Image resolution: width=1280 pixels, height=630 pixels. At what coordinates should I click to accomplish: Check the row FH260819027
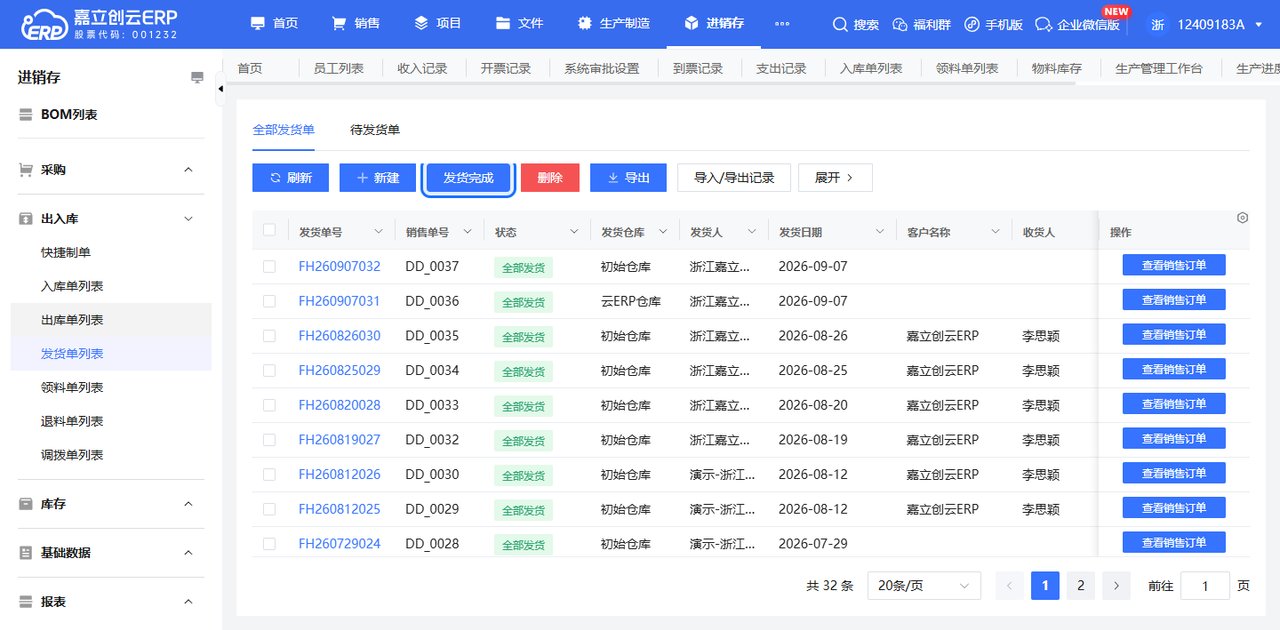pyautogui.click(x=269, y=440)
